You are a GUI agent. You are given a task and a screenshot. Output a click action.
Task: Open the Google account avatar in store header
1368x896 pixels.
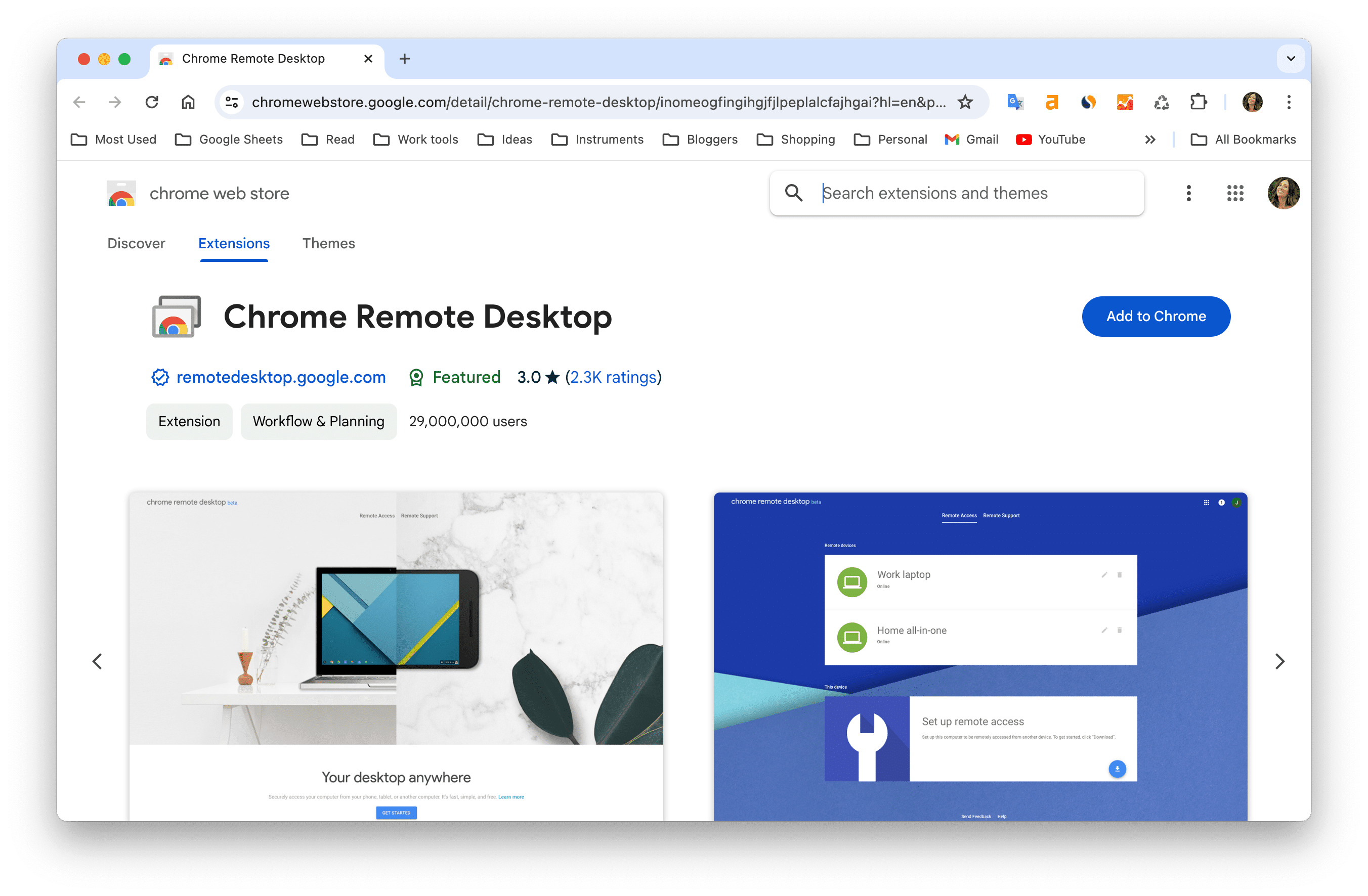pyautogui.click(x=1284, y=193)
